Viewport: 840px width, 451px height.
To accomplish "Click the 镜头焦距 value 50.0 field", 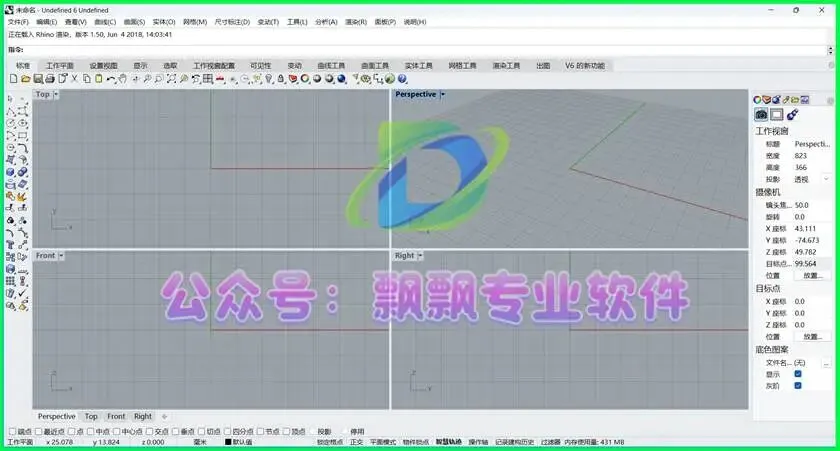I will coord(812,205).
